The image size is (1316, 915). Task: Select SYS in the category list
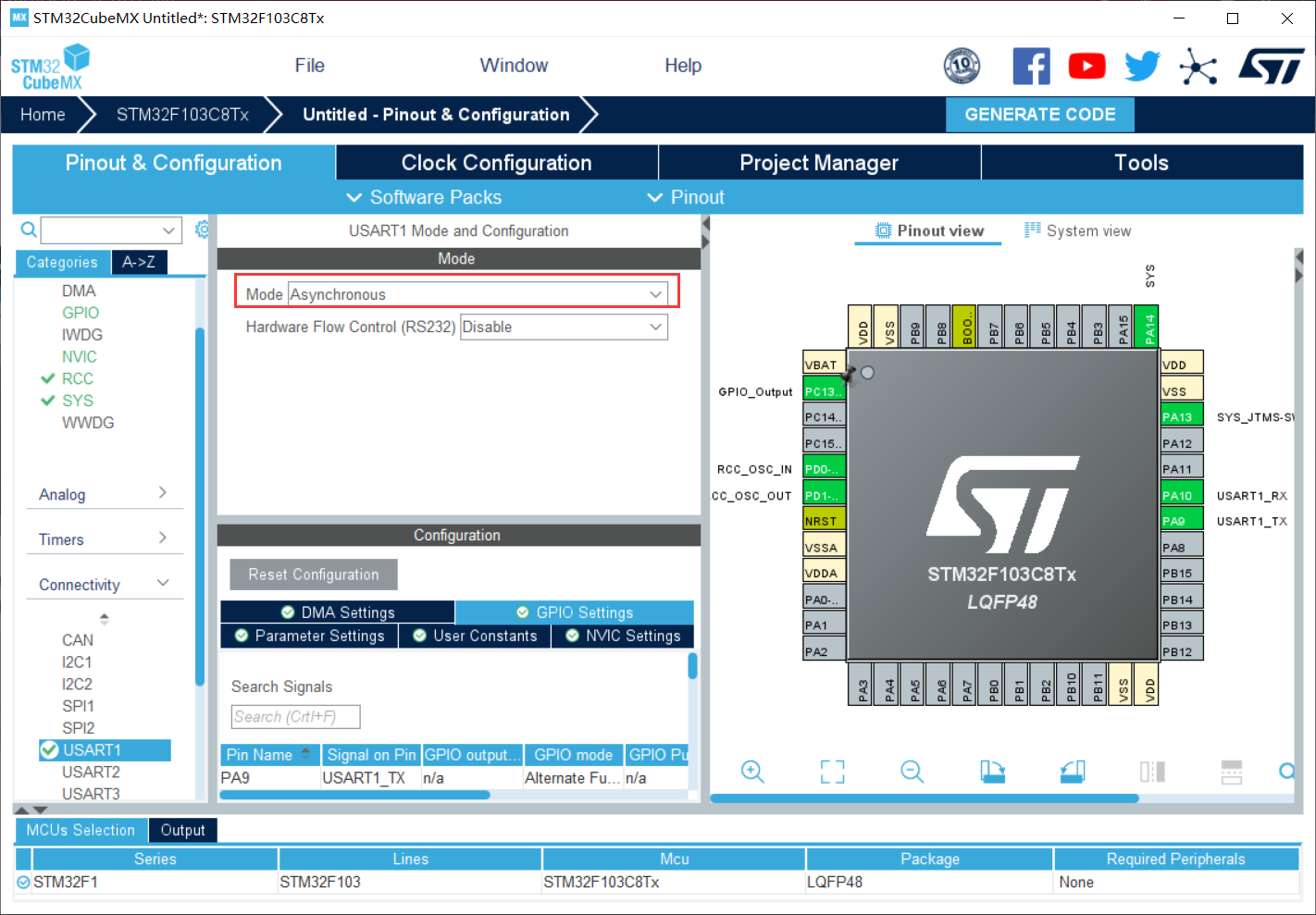tap(78, 401)
